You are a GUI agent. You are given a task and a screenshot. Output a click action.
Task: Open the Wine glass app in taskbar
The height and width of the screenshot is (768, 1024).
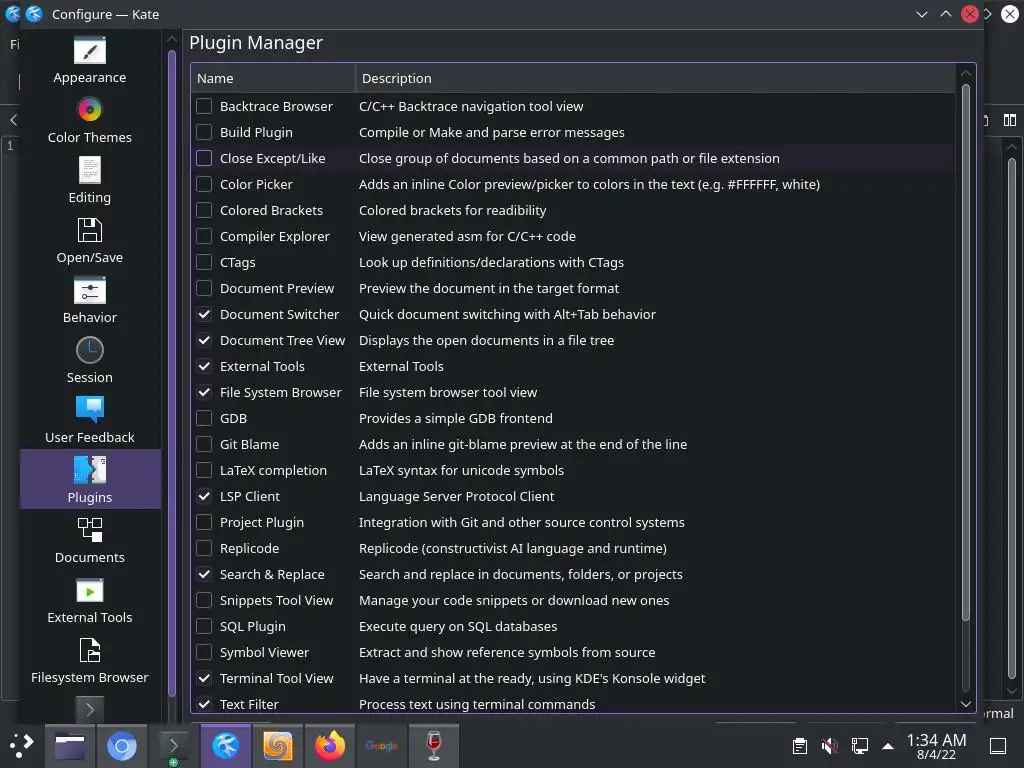tap(434, 746)
